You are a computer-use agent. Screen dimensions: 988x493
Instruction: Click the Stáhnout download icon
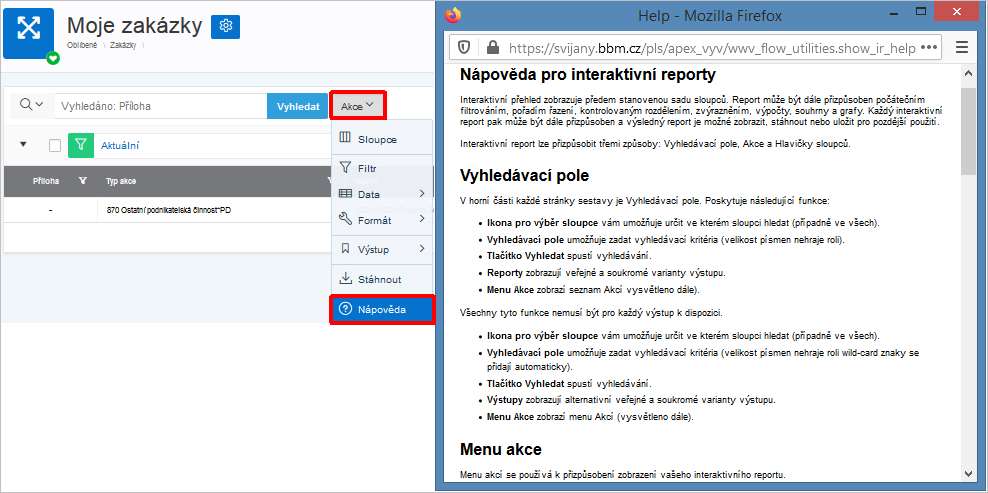345,279
